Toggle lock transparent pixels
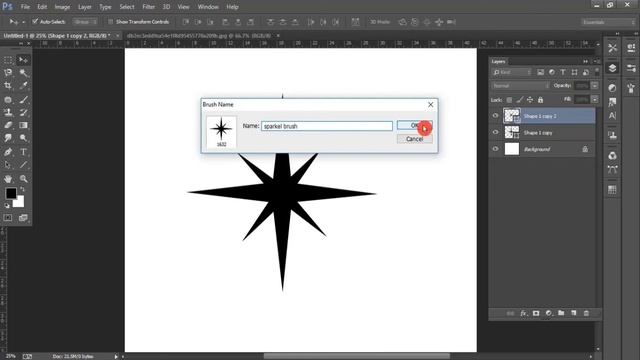 [509, 100]
